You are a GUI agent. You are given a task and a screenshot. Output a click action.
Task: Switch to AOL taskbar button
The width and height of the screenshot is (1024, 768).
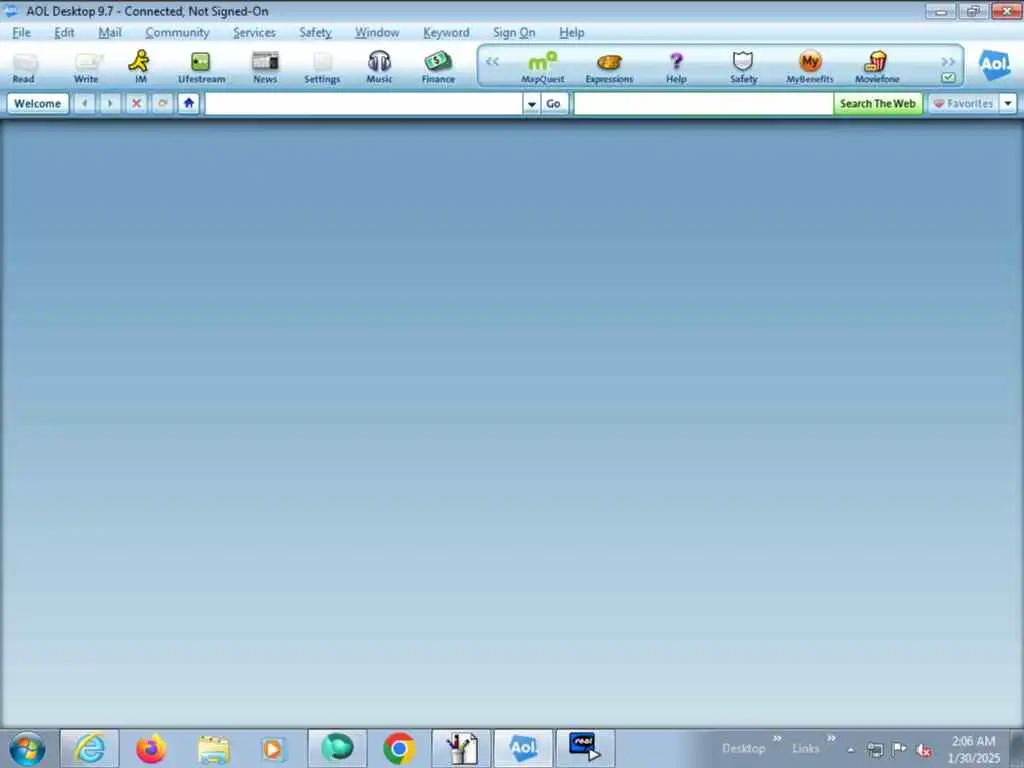pyautogui.click(x=523, y=748)
